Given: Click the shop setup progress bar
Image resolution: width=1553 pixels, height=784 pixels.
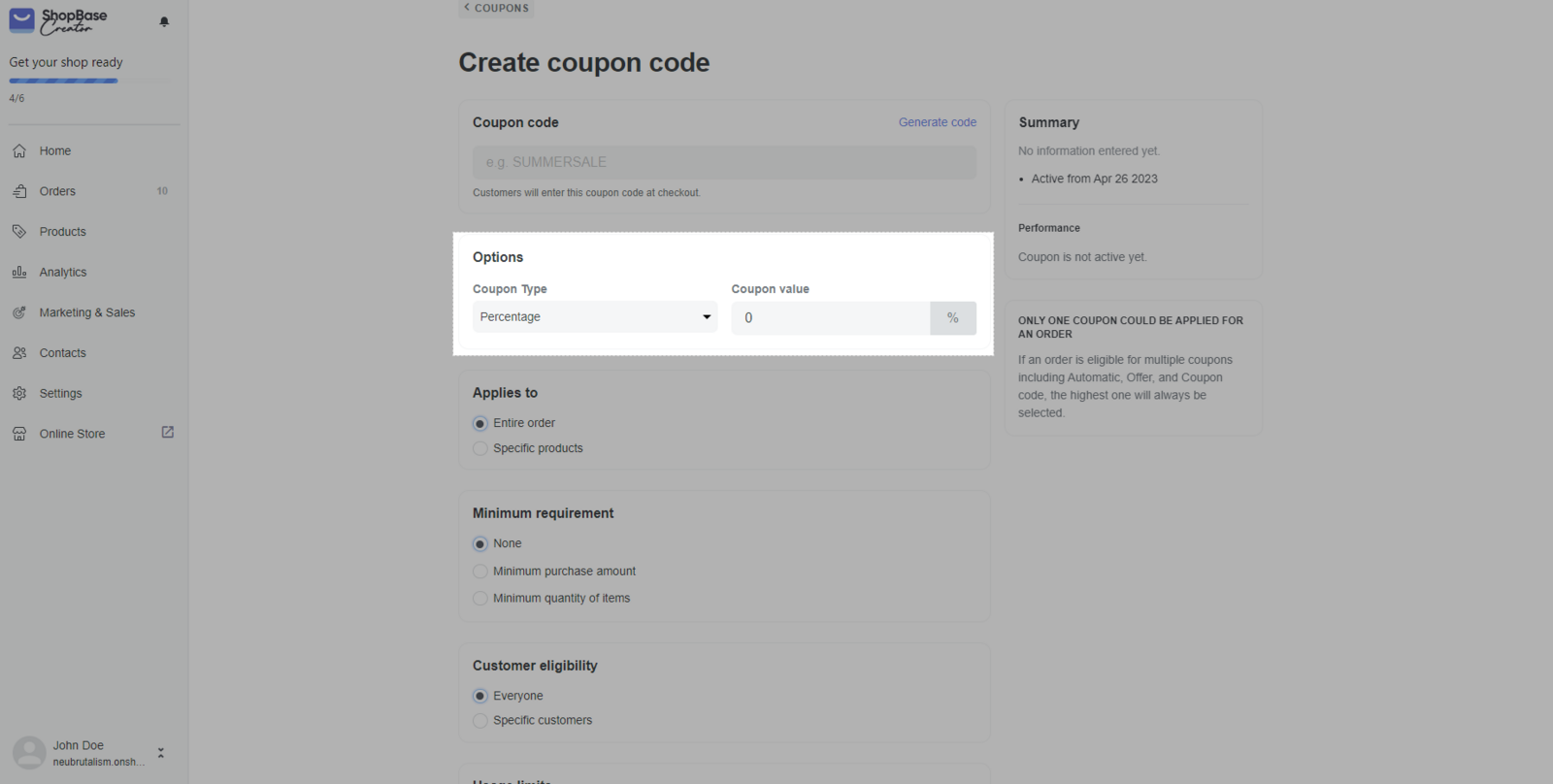Looking at the screenshot, I should point(63,81).
